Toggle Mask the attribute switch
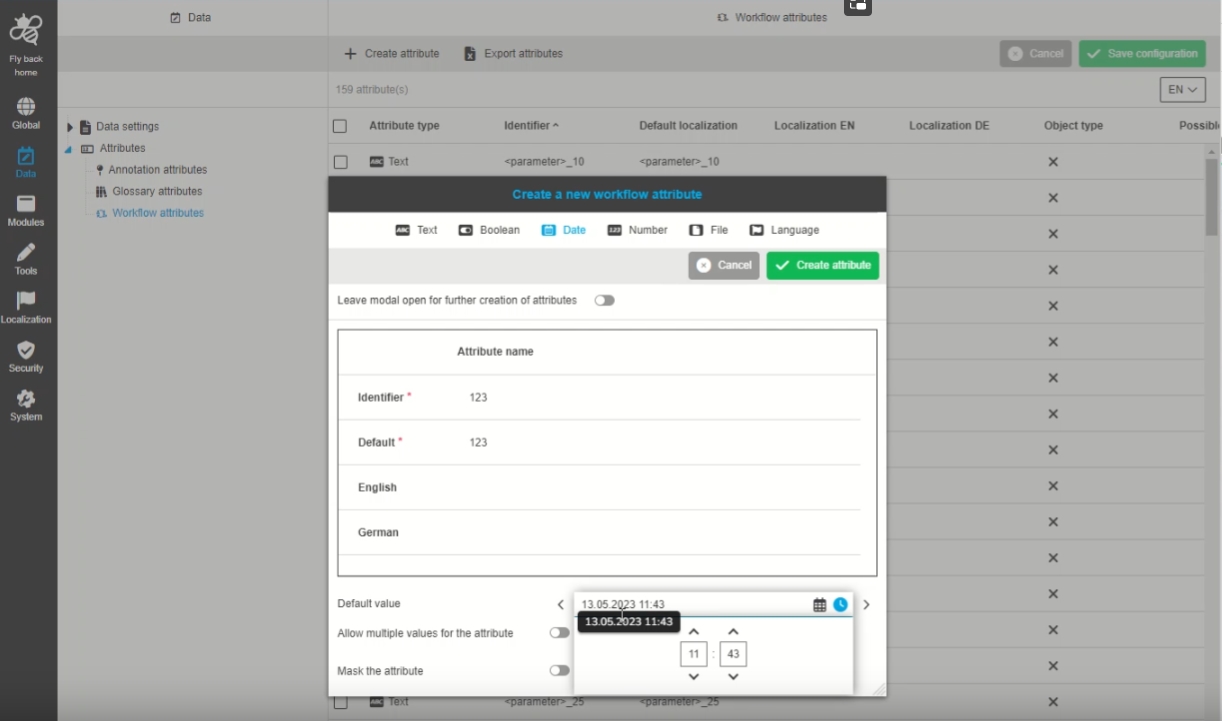Image resolution: width=1222 pixels, height=721 pixels. [x=559, y=671]
